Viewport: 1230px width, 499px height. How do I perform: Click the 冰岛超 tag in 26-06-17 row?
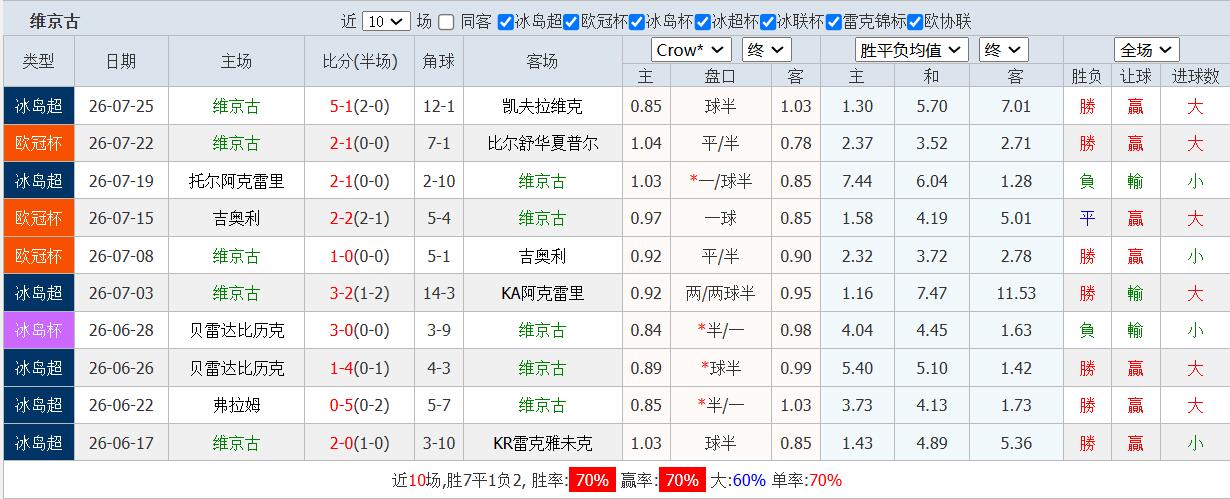39,443
